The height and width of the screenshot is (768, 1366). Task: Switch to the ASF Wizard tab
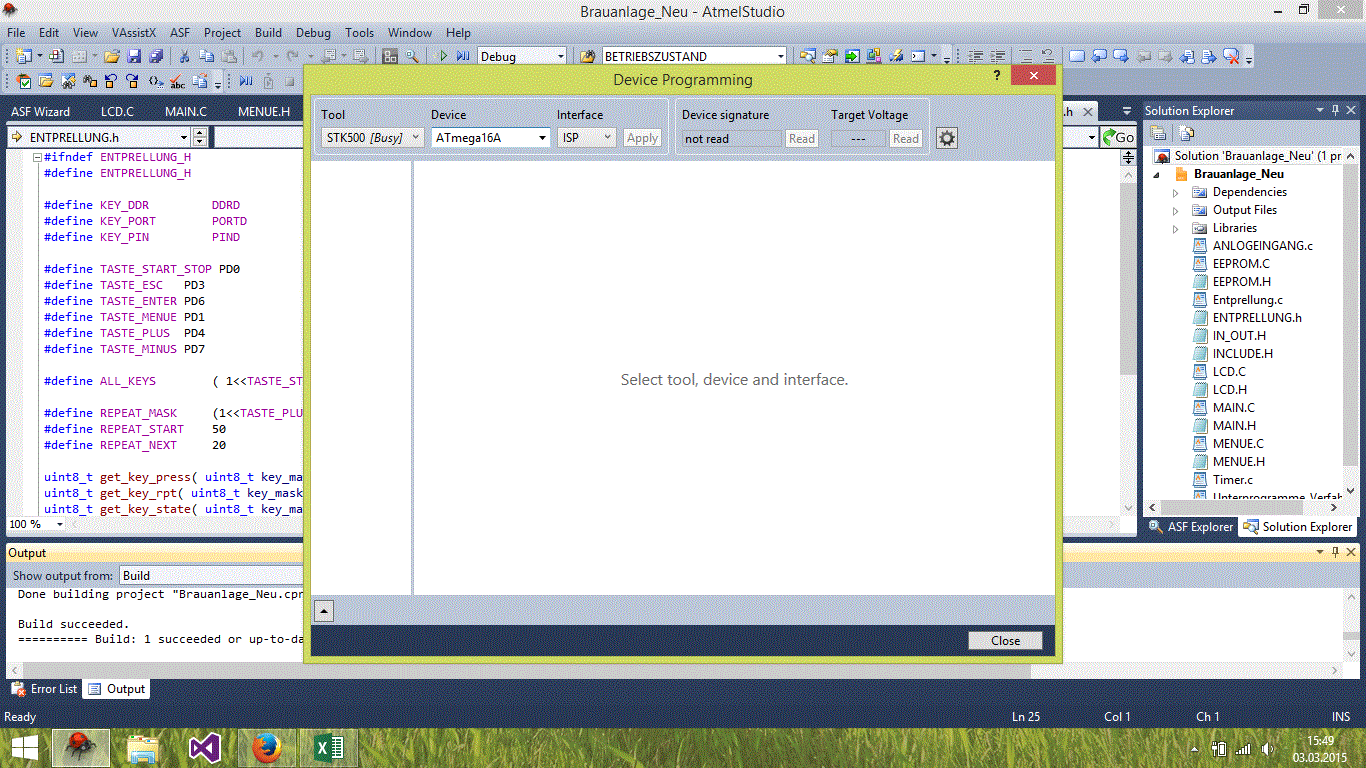(40, 111)
